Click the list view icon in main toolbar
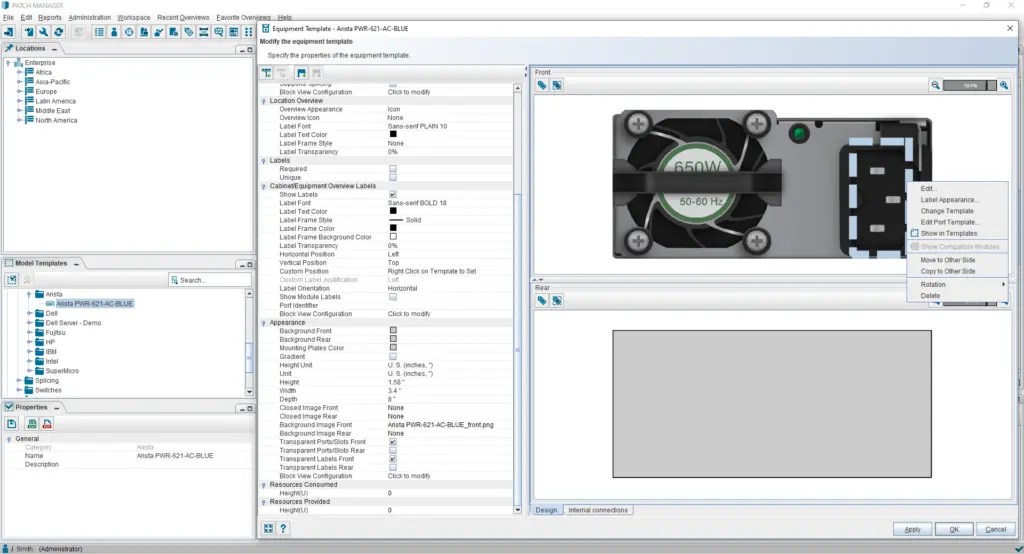1024x554 pixels. [99, 31]
